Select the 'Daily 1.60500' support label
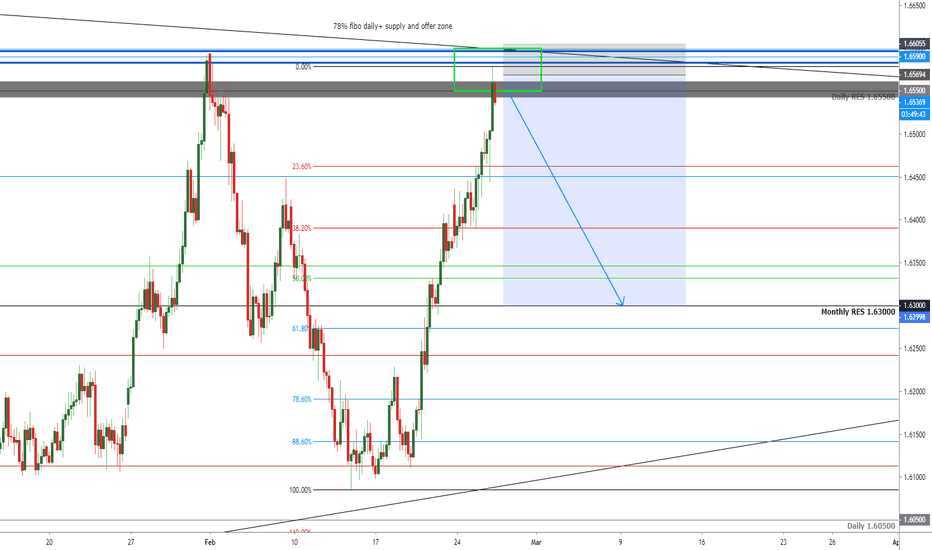The width and height of the screenshot is (932, 550). pos(871,526)
